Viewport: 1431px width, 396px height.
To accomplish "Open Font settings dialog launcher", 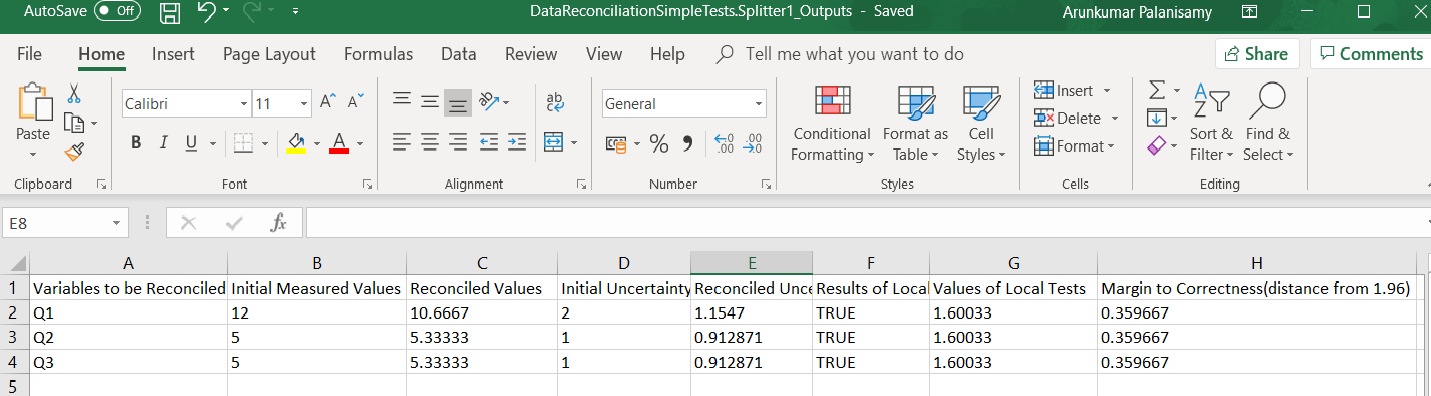I will click(x=368, y=184).
